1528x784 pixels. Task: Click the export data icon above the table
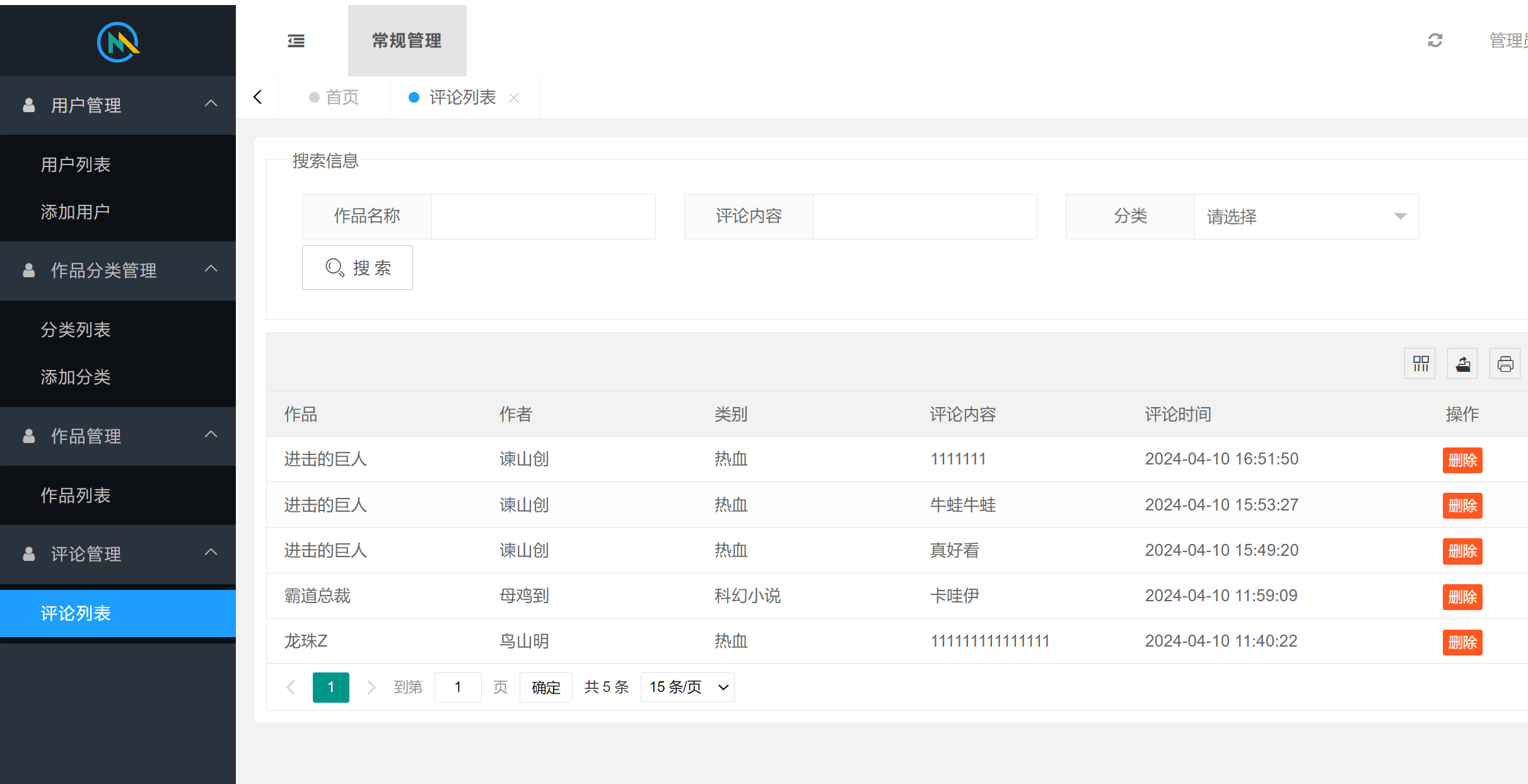click(x=1462, y=363)
